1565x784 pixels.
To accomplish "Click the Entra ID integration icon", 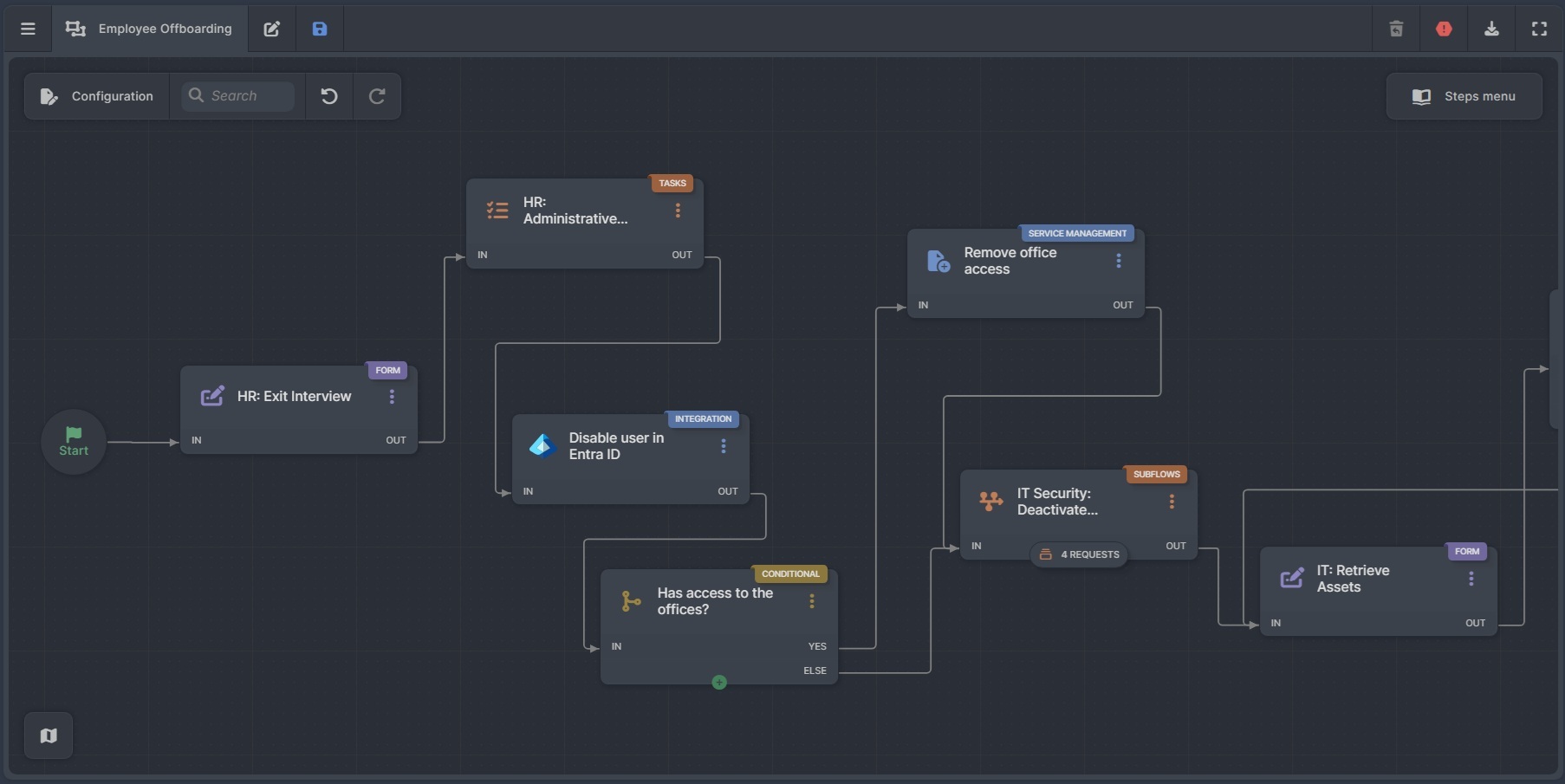I will (x=542, y=445).
